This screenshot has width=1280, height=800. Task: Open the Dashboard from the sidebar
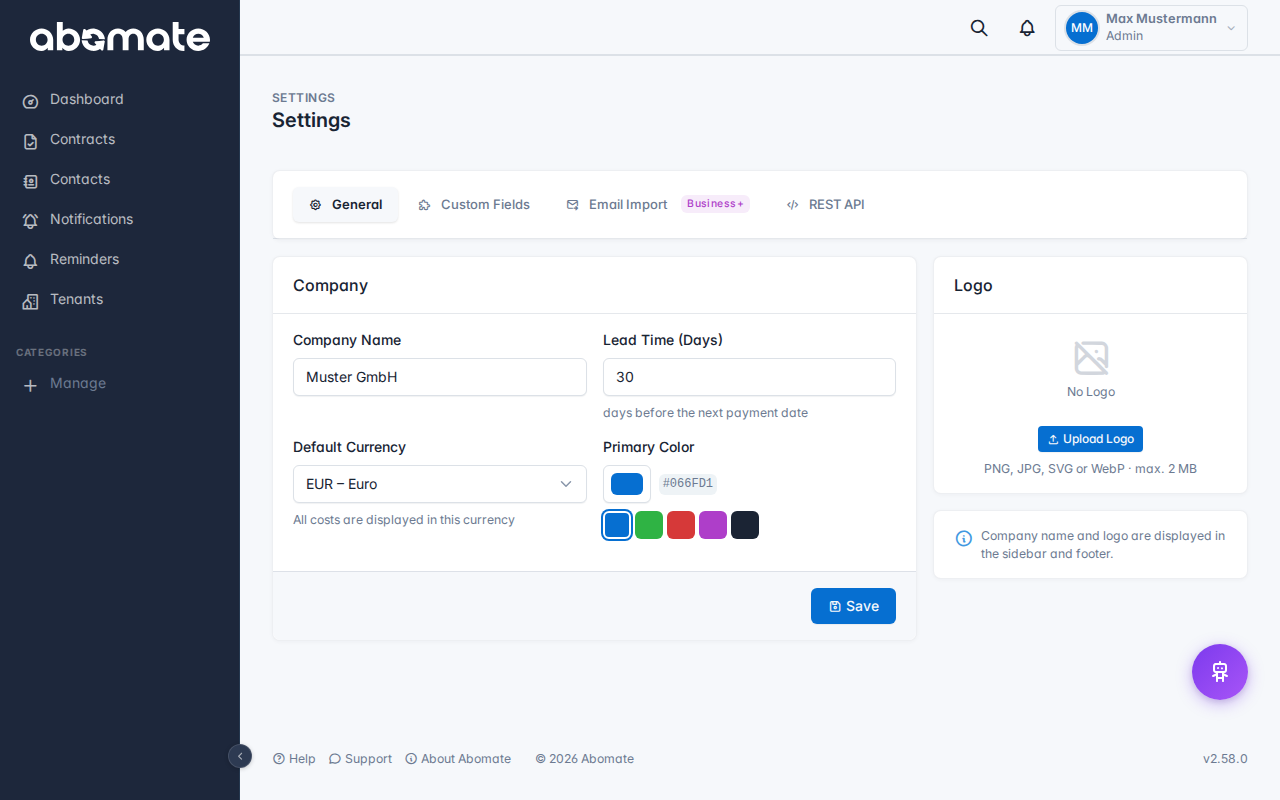click(86, 99)
